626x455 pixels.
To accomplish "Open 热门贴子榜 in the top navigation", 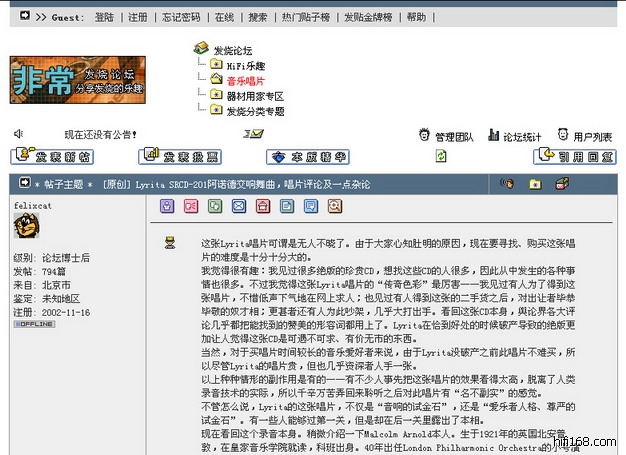I will (x=306, y=17).
